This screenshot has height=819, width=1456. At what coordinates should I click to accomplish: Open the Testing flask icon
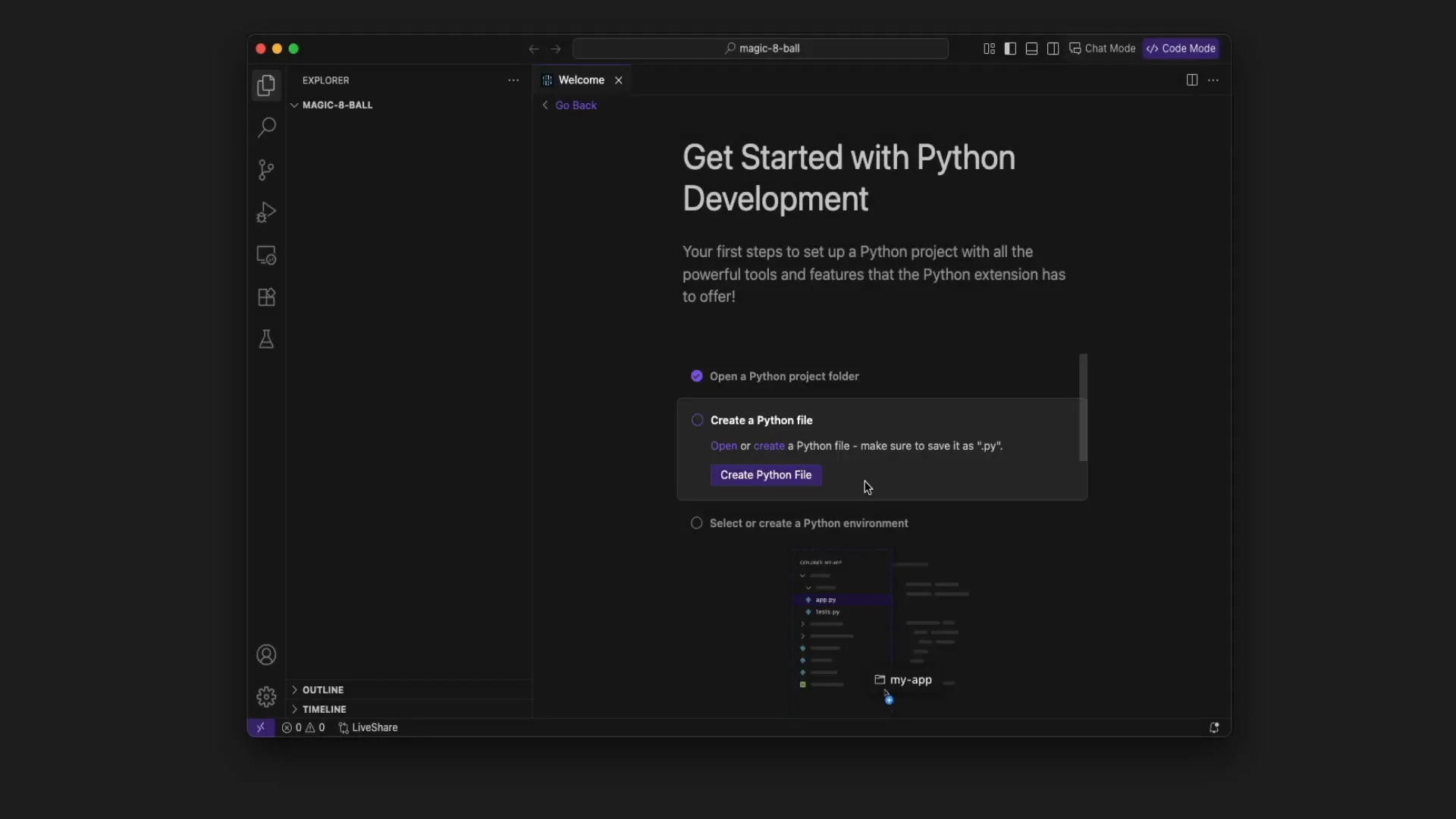pyautogui.click(x=266, y=339)
